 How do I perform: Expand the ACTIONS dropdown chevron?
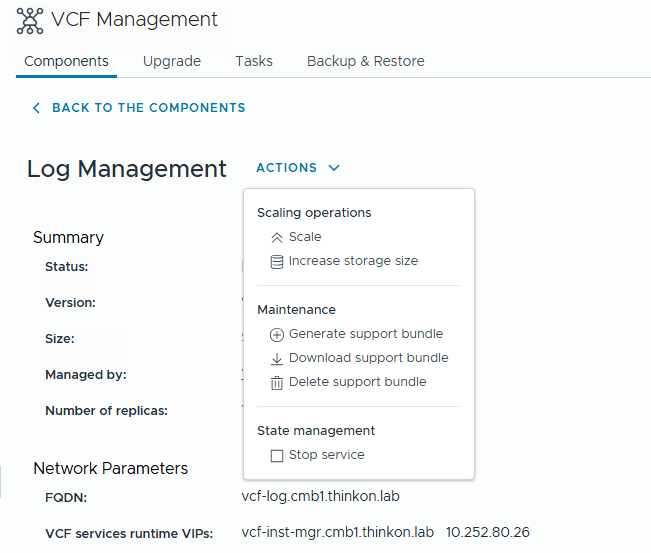334,168
